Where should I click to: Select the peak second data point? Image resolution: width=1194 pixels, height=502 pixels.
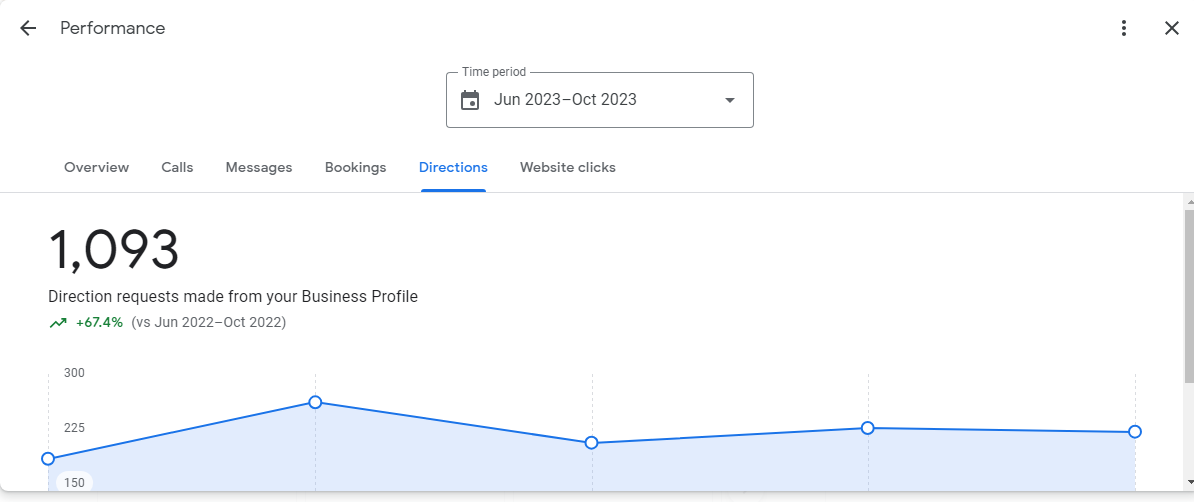click(315, 402)
